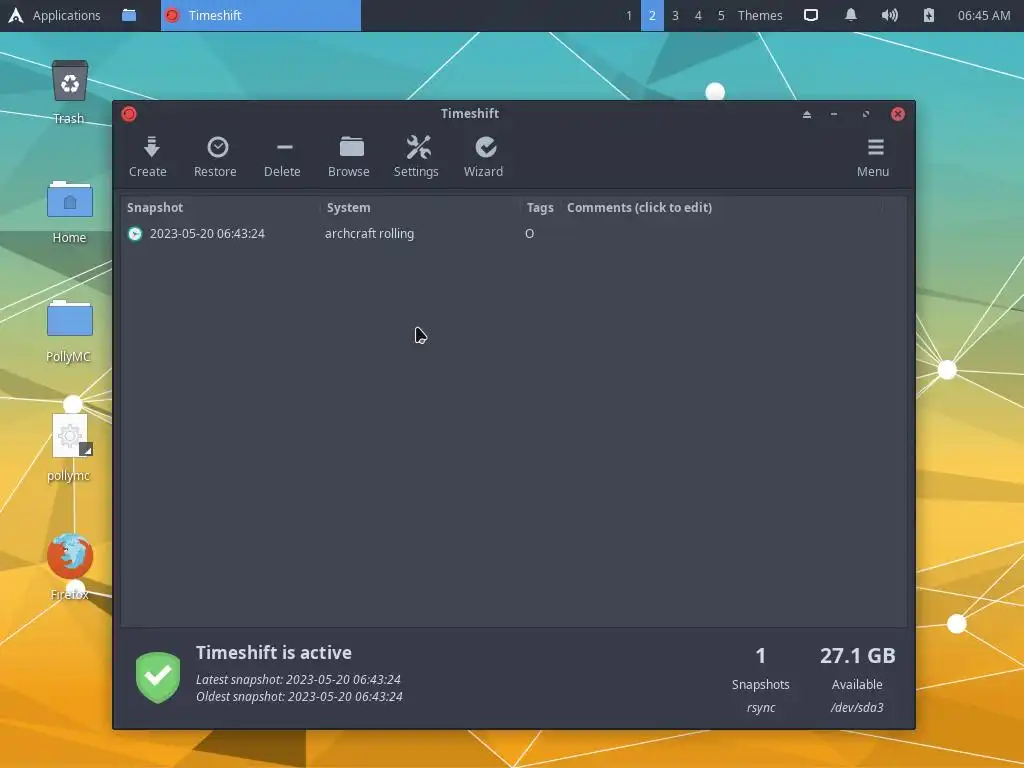Browse snapshot files
Image resolution: width=1024 pixels, height=768 pixels.
click(349, 157)
